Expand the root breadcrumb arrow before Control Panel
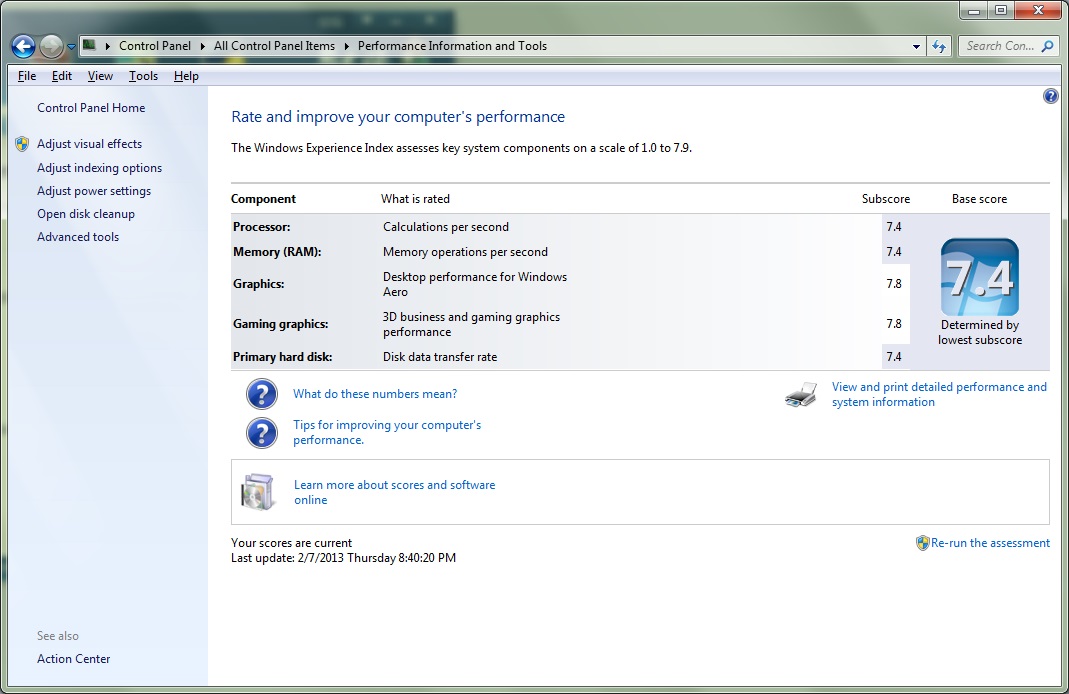1069x694 pixels. (108, 46)
